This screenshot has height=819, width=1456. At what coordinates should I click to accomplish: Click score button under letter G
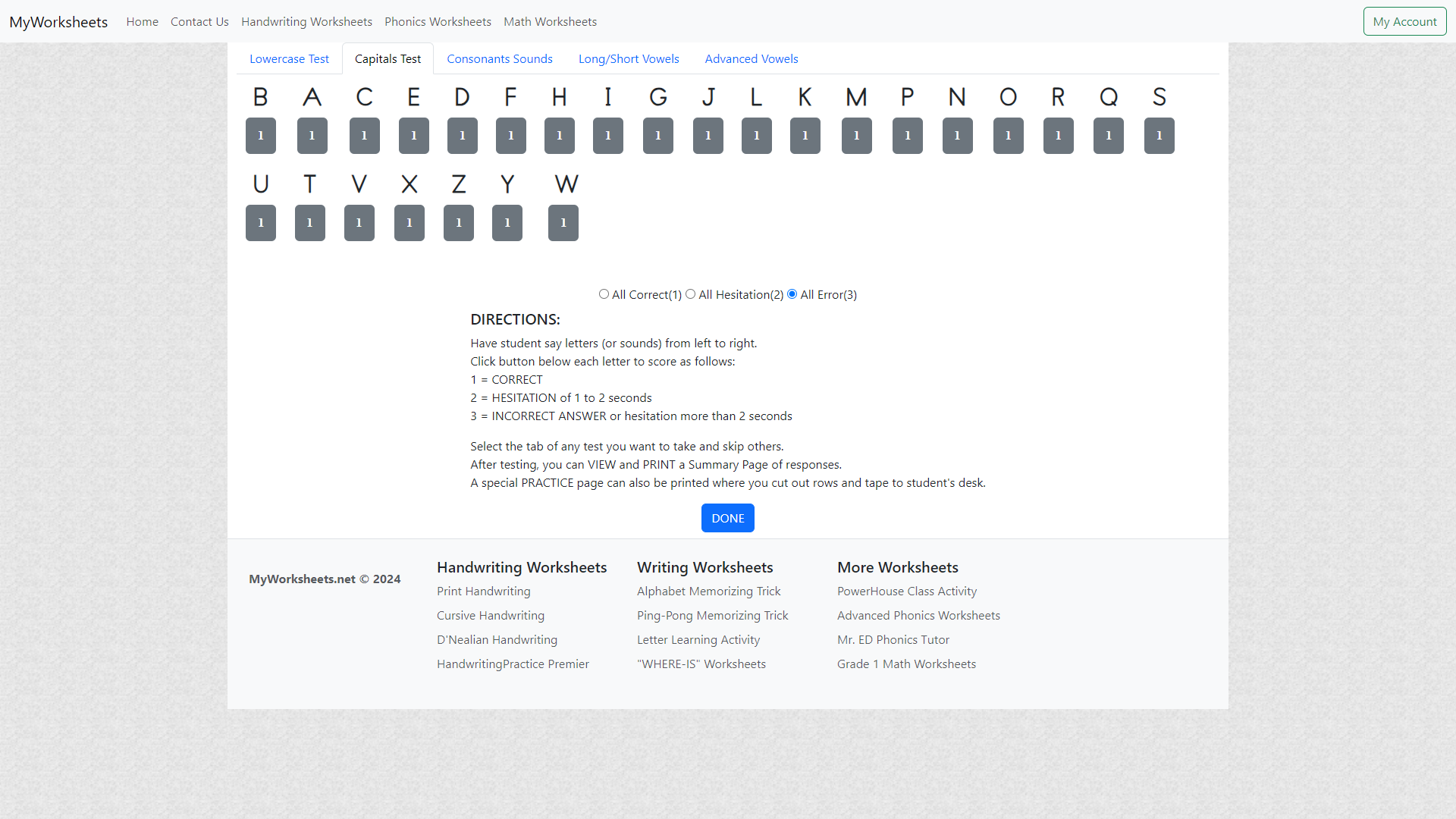pos(658,136)
